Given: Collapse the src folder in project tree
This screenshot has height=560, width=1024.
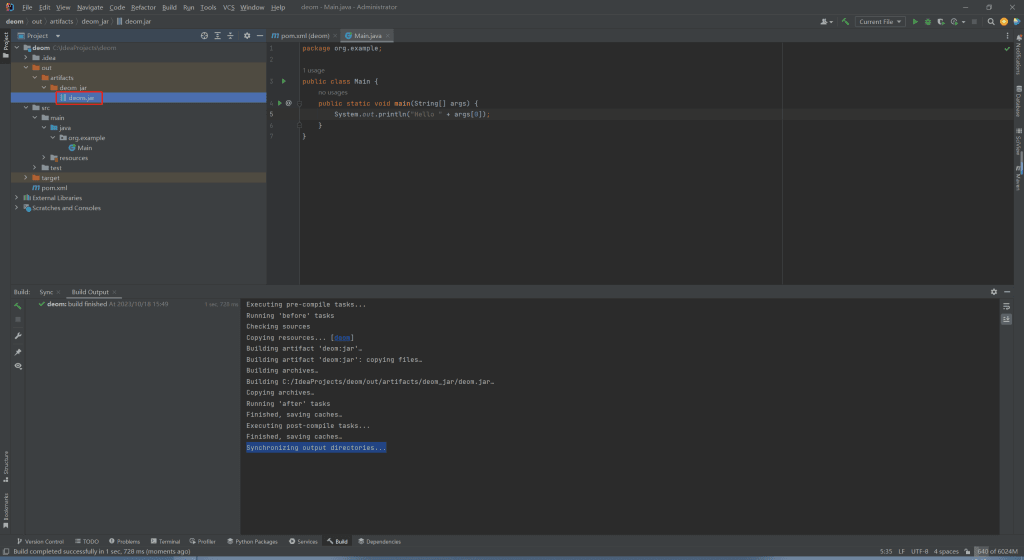Looking at the screenshot, I should click(26, 107).
